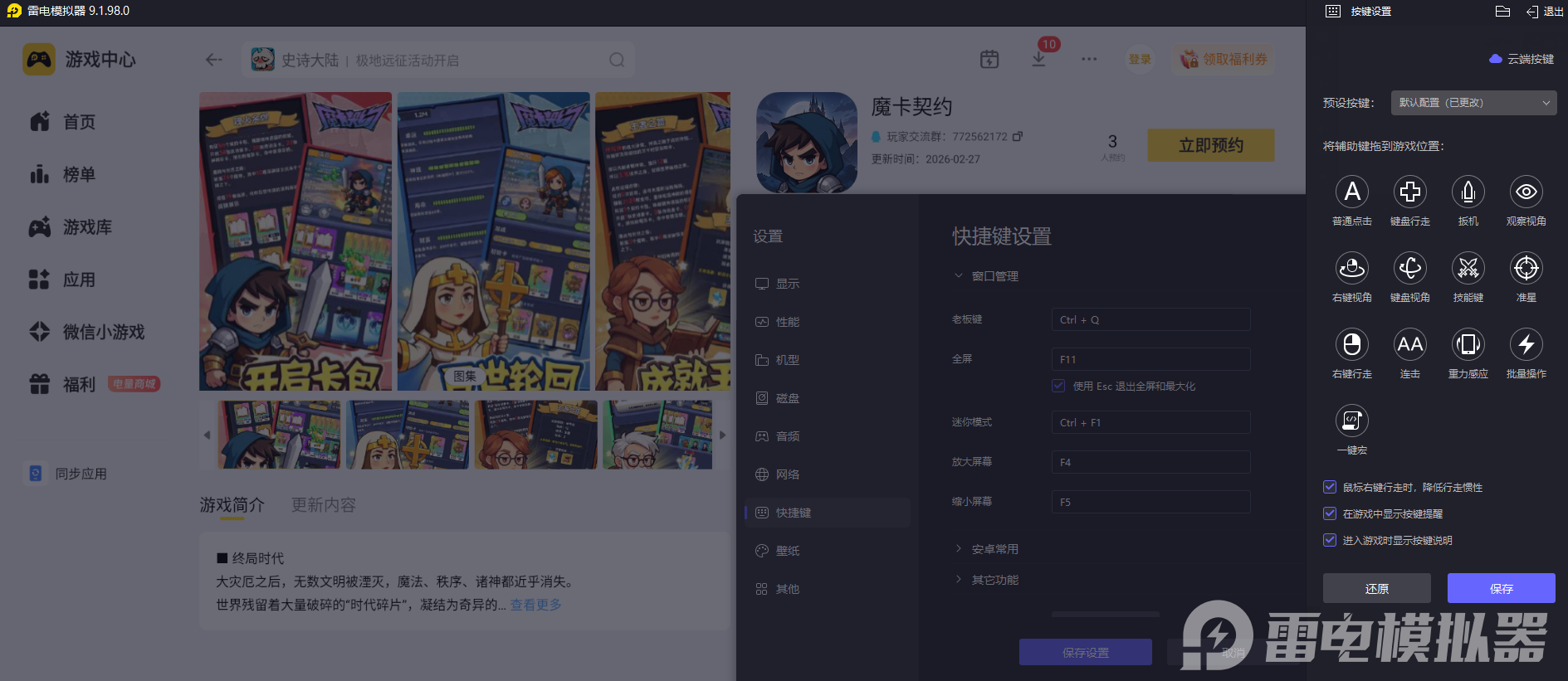Show previous screenshots with left arrow
Screen dimensions: 1568x681
(x=207, y=435)
